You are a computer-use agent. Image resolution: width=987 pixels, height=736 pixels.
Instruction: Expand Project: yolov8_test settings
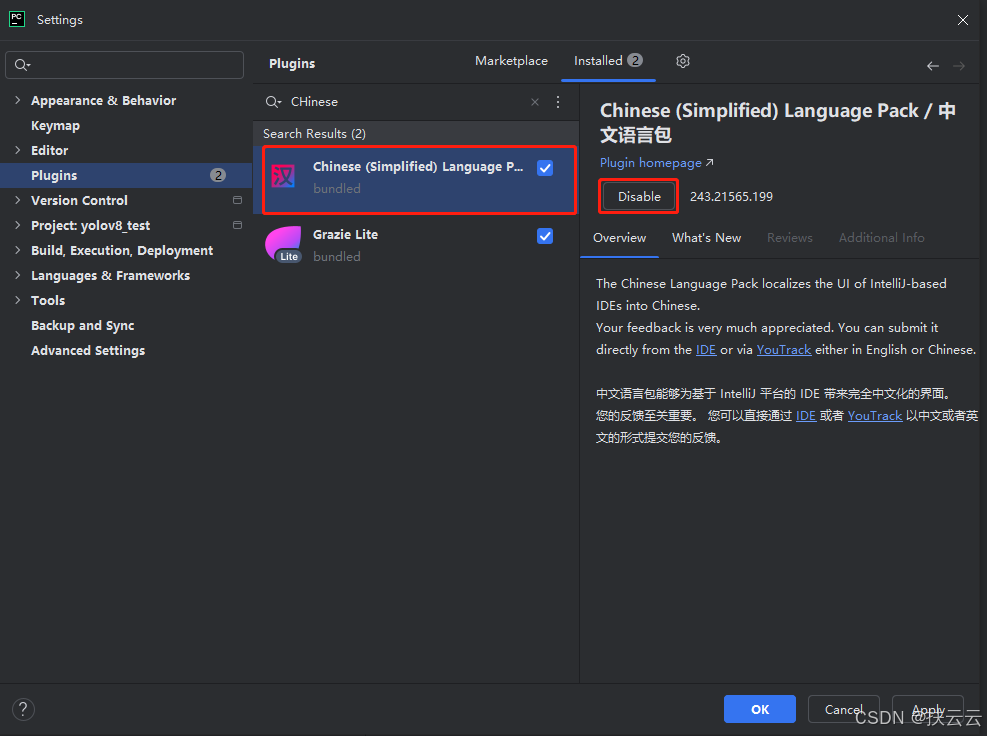(18, 225)
